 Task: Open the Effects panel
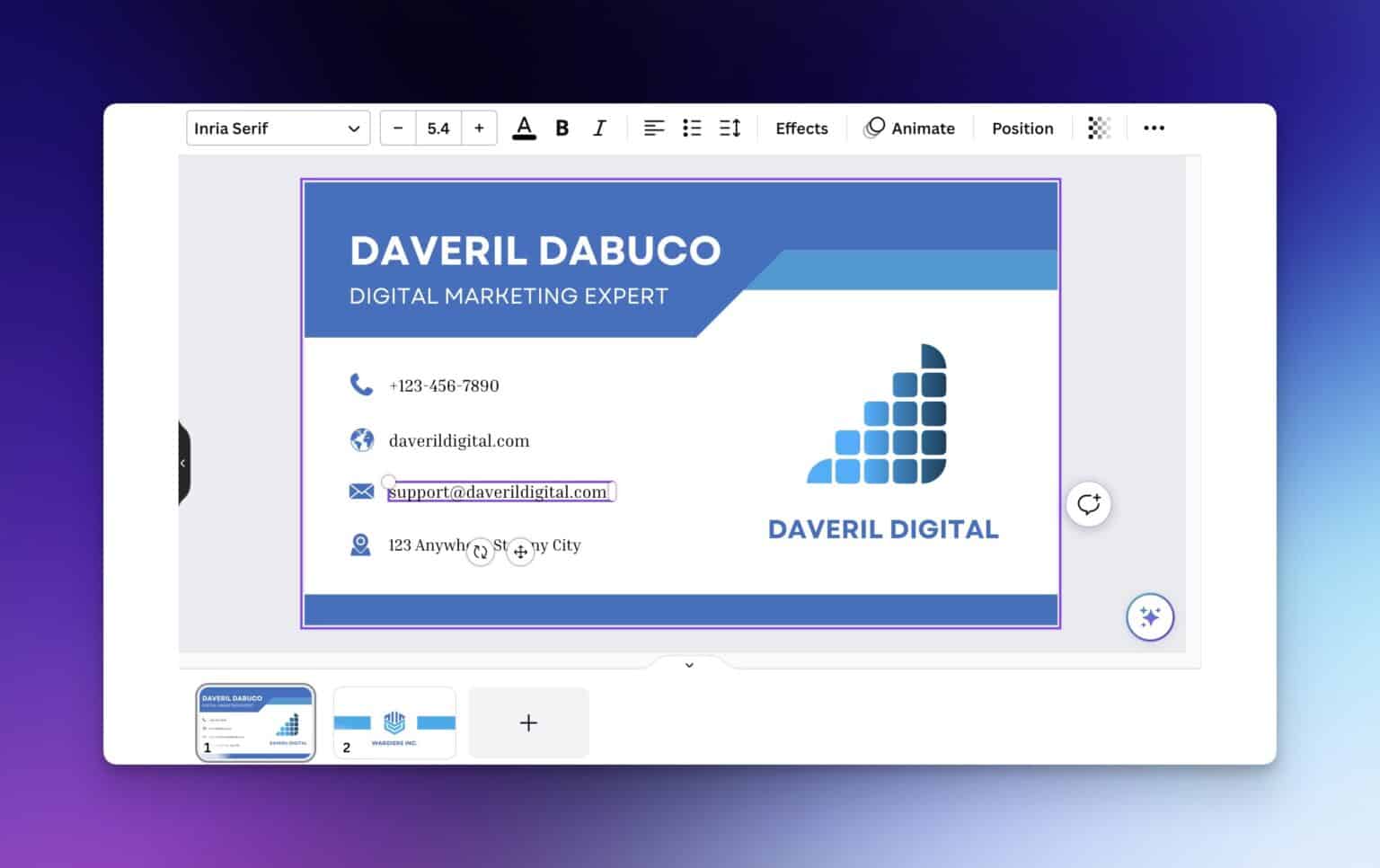(801, 128)
